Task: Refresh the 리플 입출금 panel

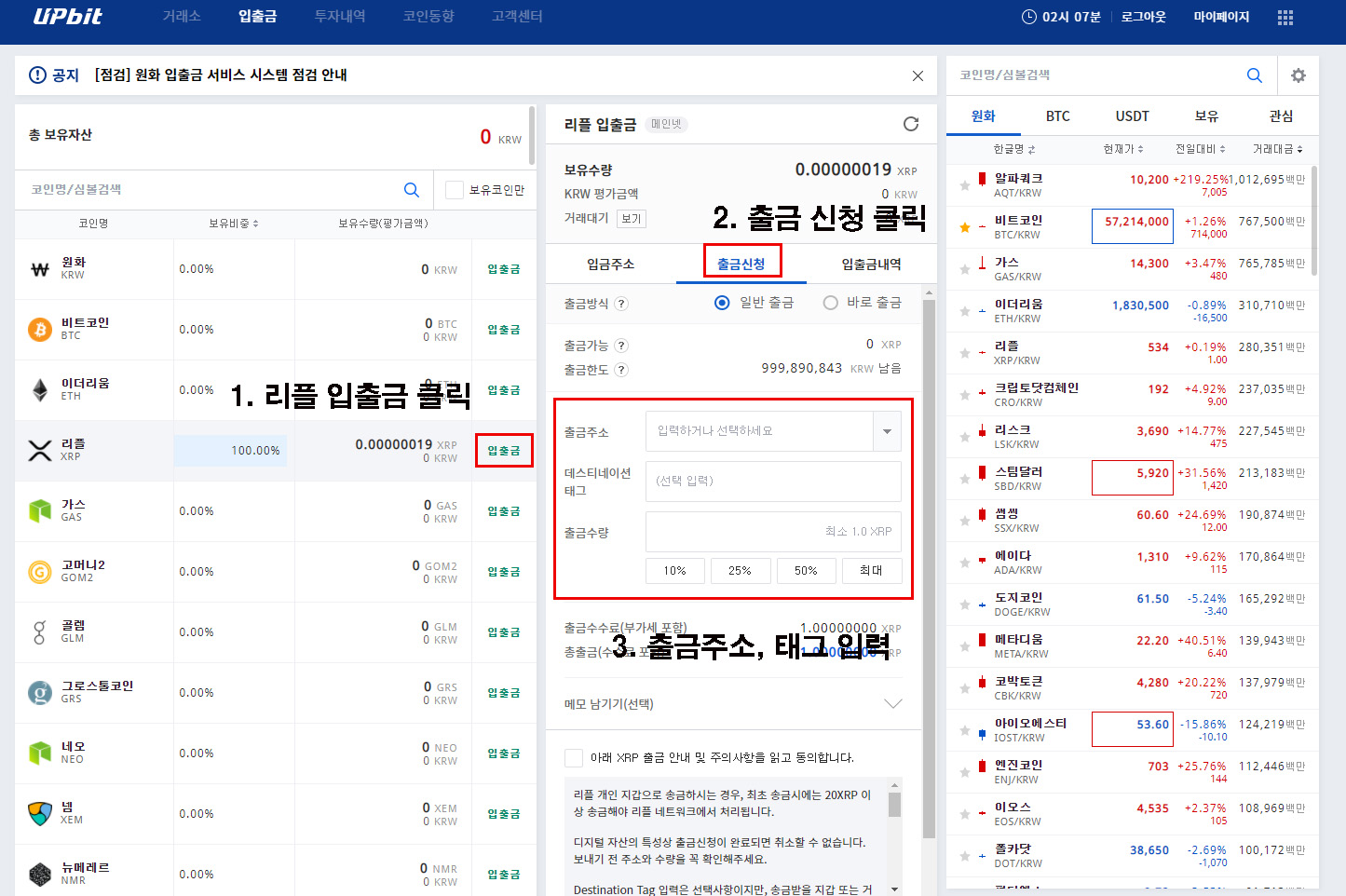Action: [911, 124]
